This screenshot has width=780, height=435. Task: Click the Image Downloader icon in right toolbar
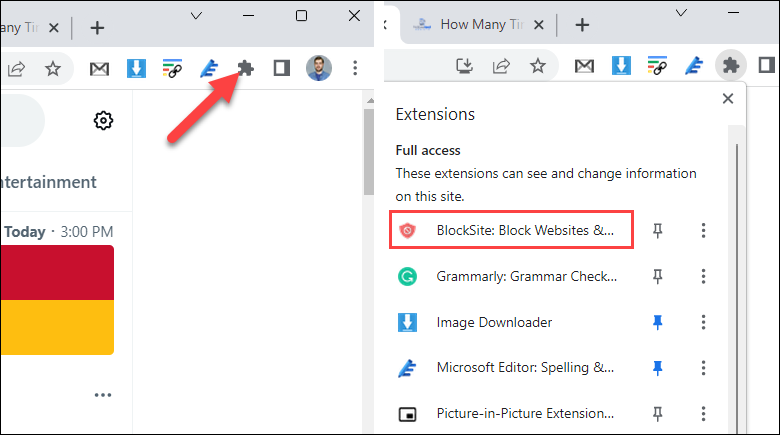(x=621, y=66)
